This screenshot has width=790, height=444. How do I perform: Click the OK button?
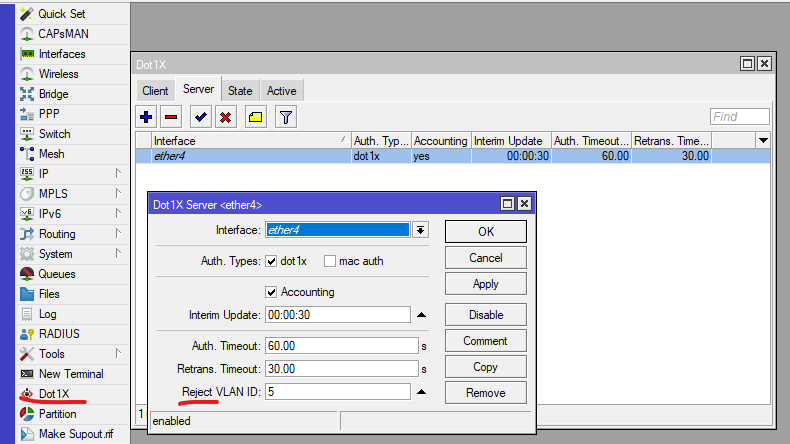(486, 232)
